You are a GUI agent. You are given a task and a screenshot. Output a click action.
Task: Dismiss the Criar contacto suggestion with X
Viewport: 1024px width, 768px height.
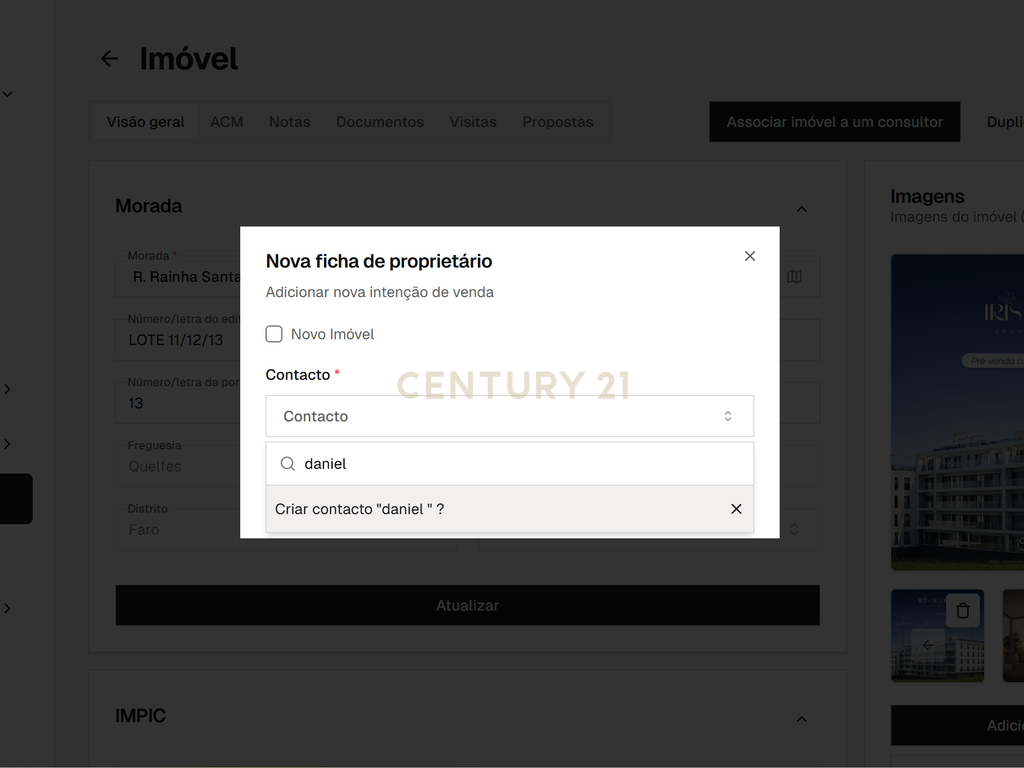736,509
